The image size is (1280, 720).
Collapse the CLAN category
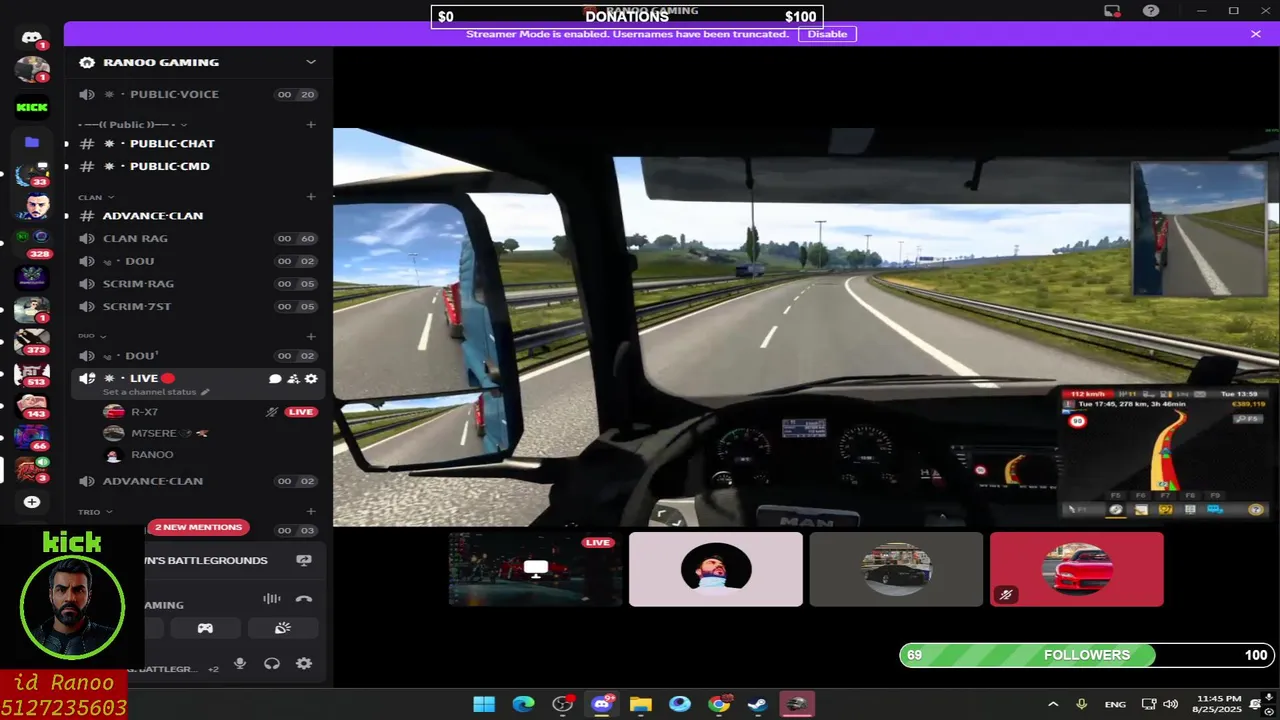point(96,197)
